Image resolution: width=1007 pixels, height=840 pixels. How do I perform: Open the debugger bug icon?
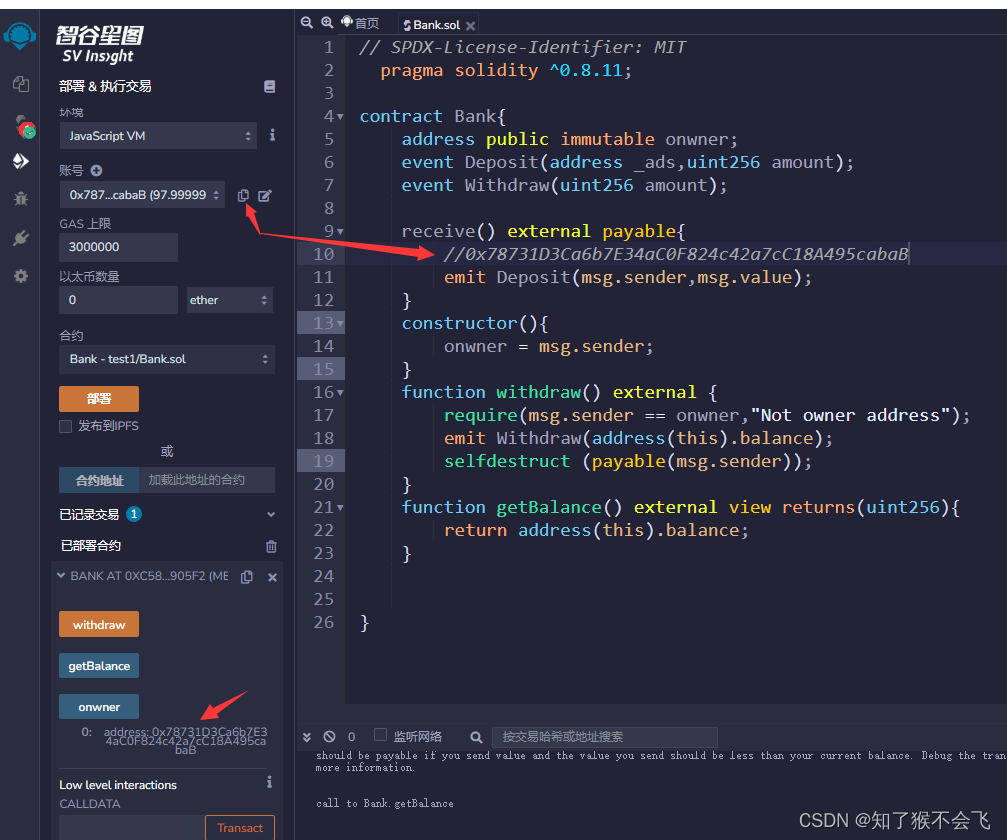pyautogui.click(x=21, y=199)
